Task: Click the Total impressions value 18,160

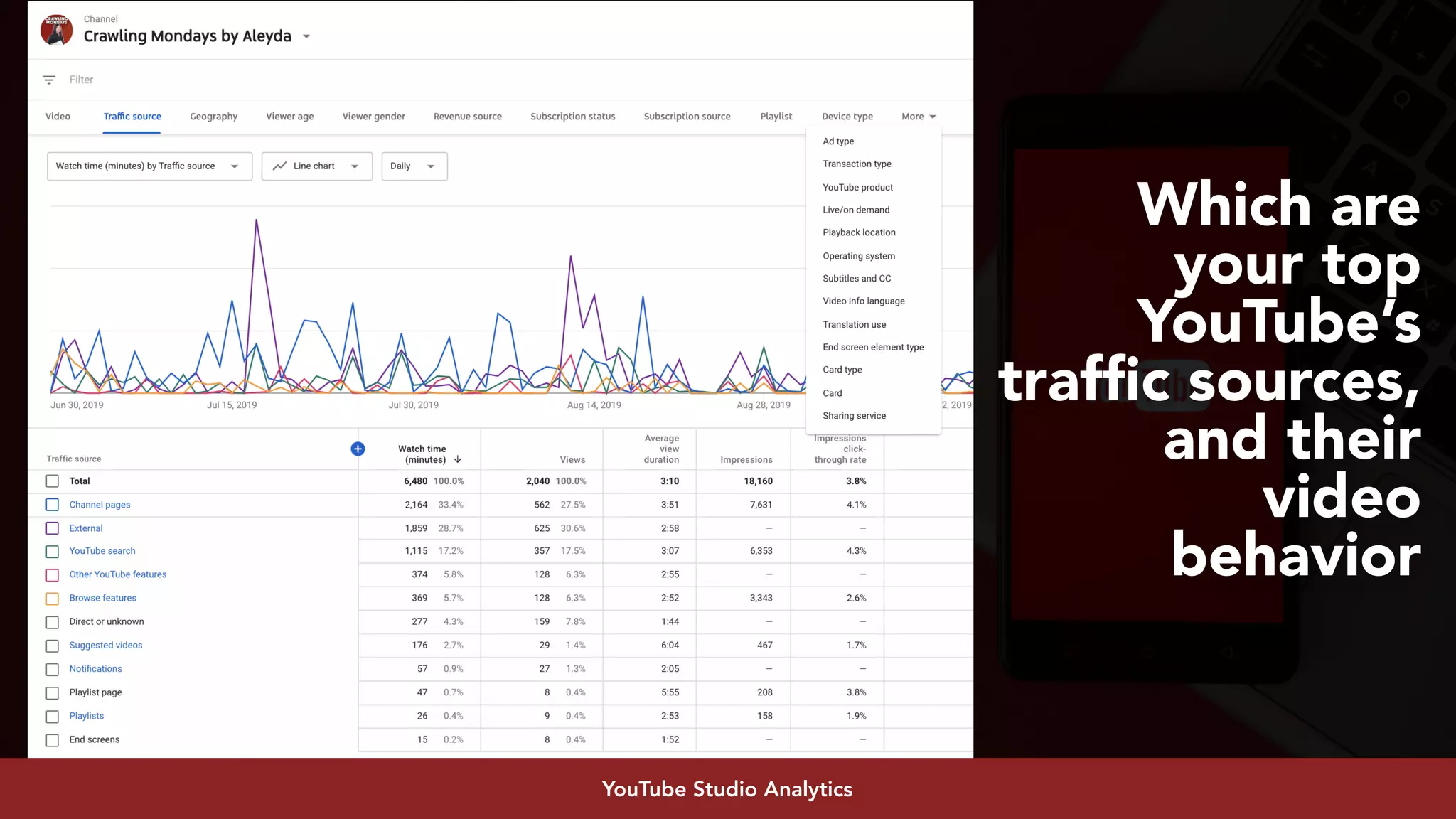Action: click(759, 481)
